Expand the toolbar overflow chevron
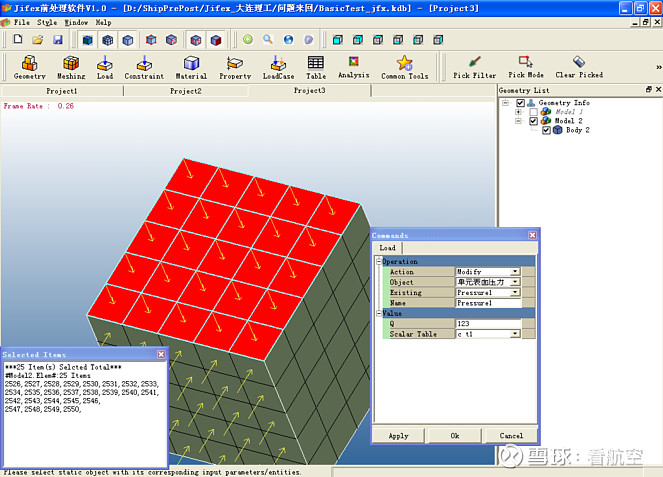Screen dimensions: 663x477 [658, 67]
